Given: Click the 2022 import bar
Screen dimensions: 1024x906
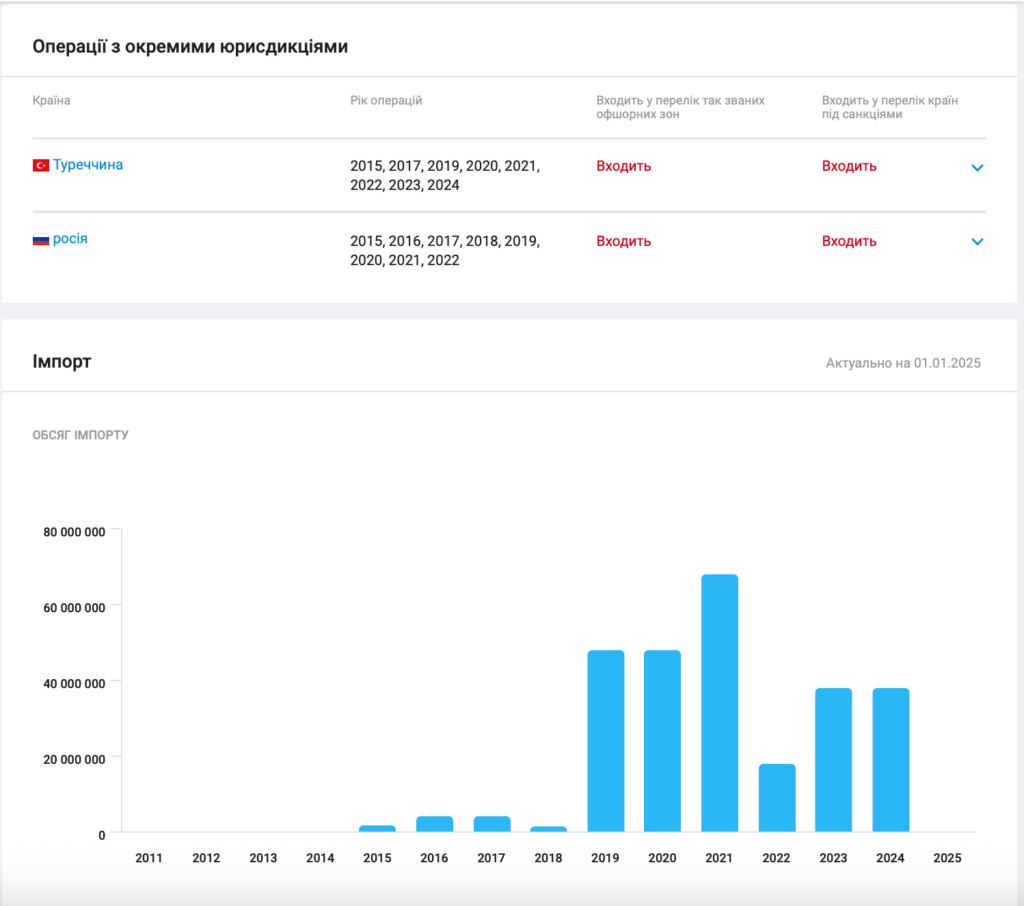Looking at the screenshot, I should tap(776, 798).
